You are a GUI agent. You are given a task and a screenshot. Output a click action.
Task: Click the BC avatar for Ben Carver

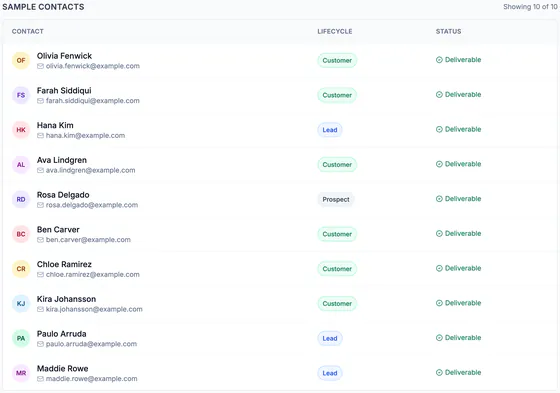coord(21,234)
